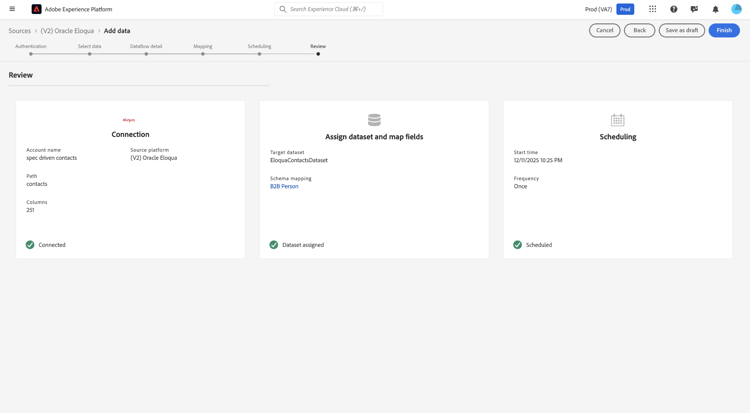Click the 'spec driven contacts' account name
The width and height of the screenshot is (750, 413).
point(52,158)
